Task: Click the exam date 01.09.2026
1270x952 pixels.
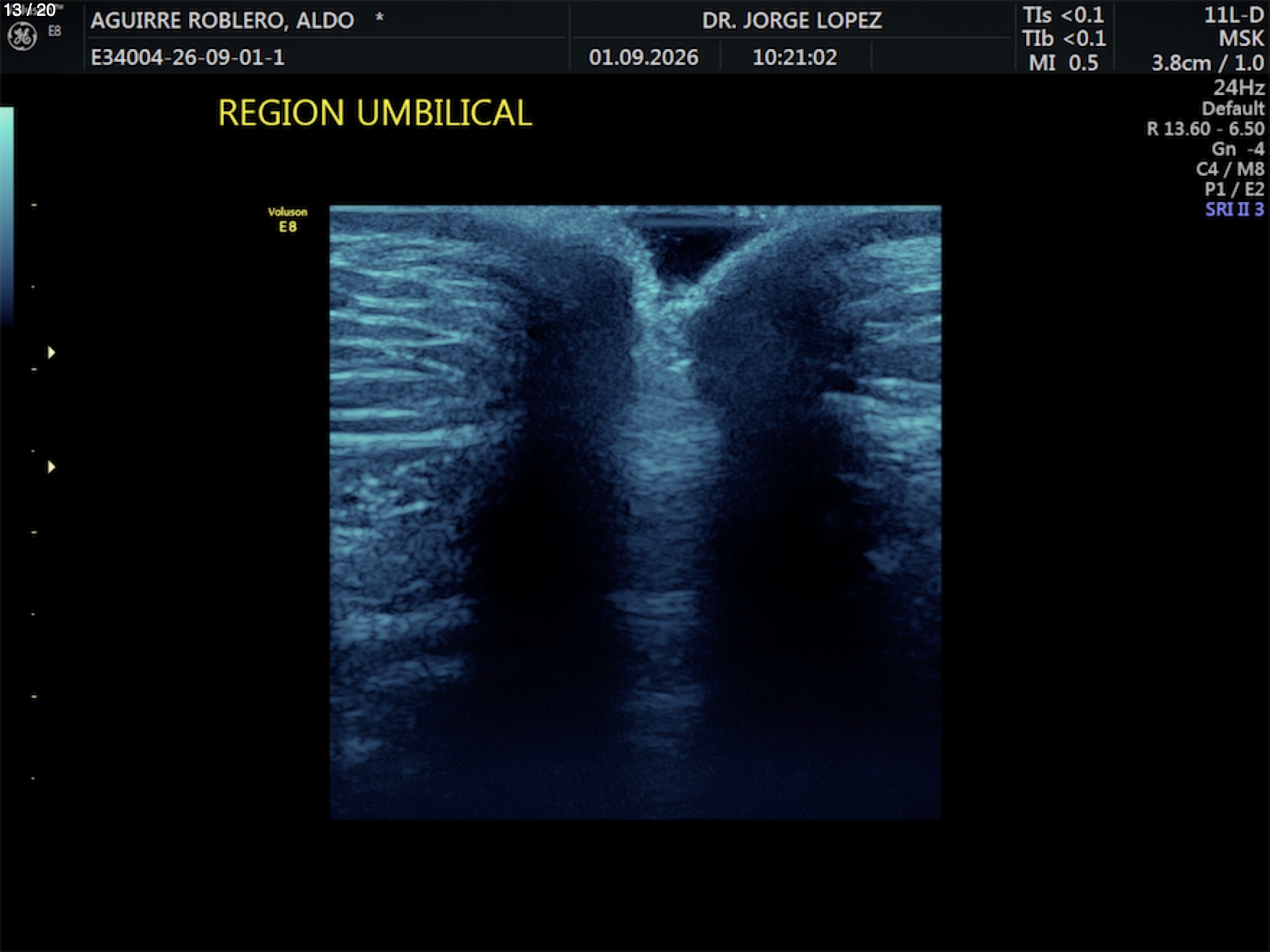Action: coord(644,57)
